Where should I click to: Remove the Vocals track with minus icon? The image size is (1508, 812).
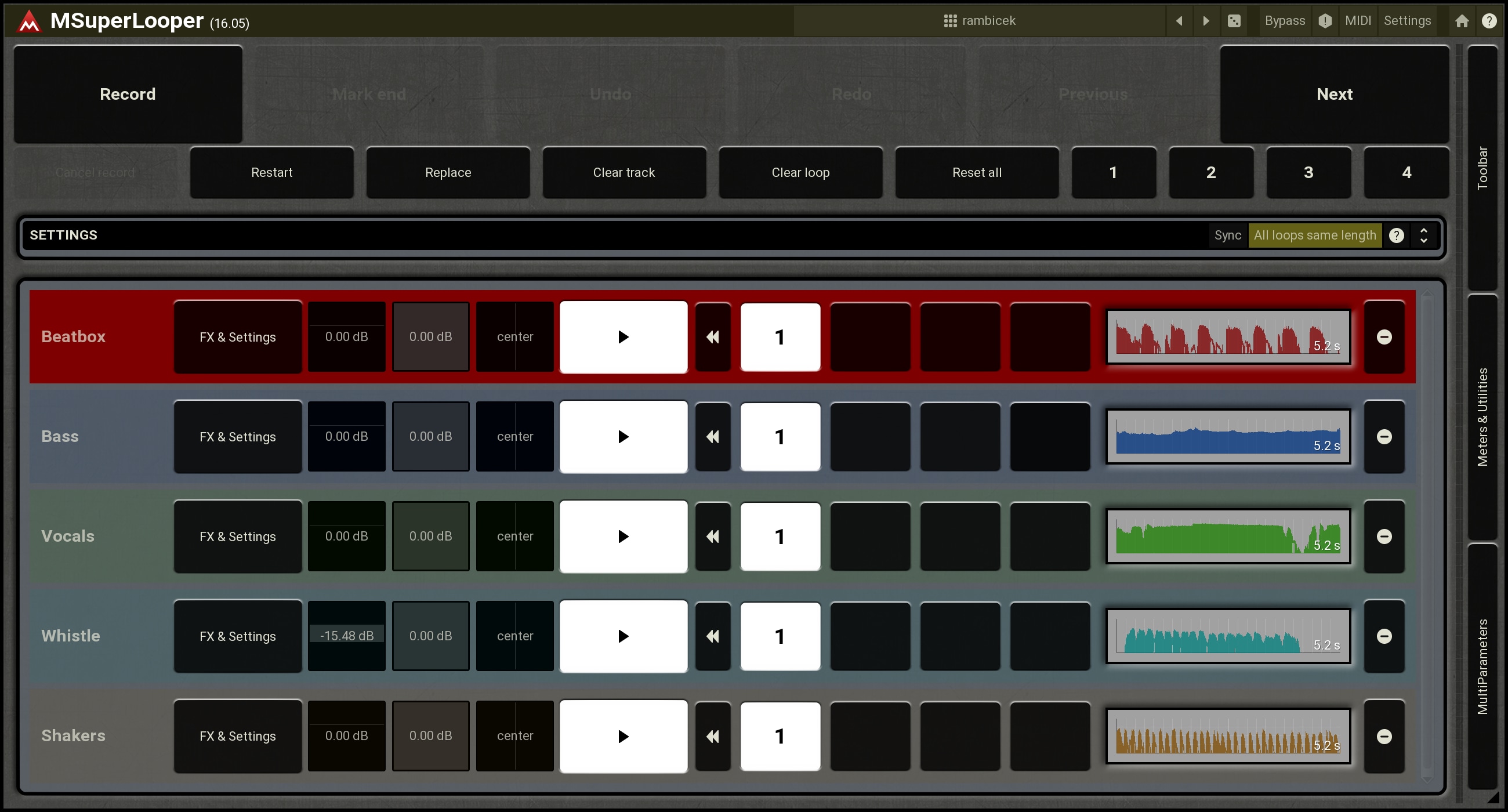1384,536
